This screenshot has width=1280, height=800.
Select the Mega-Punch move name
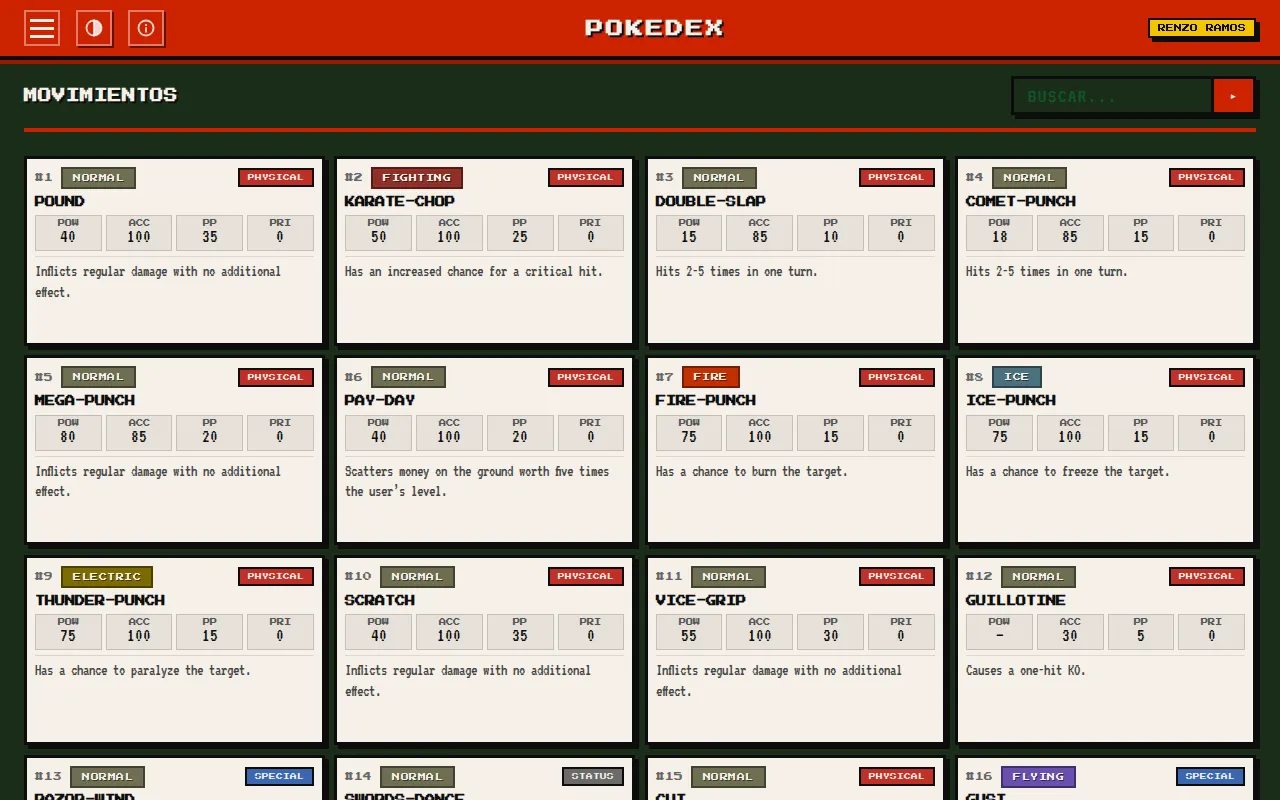click(x=85, y=400)
